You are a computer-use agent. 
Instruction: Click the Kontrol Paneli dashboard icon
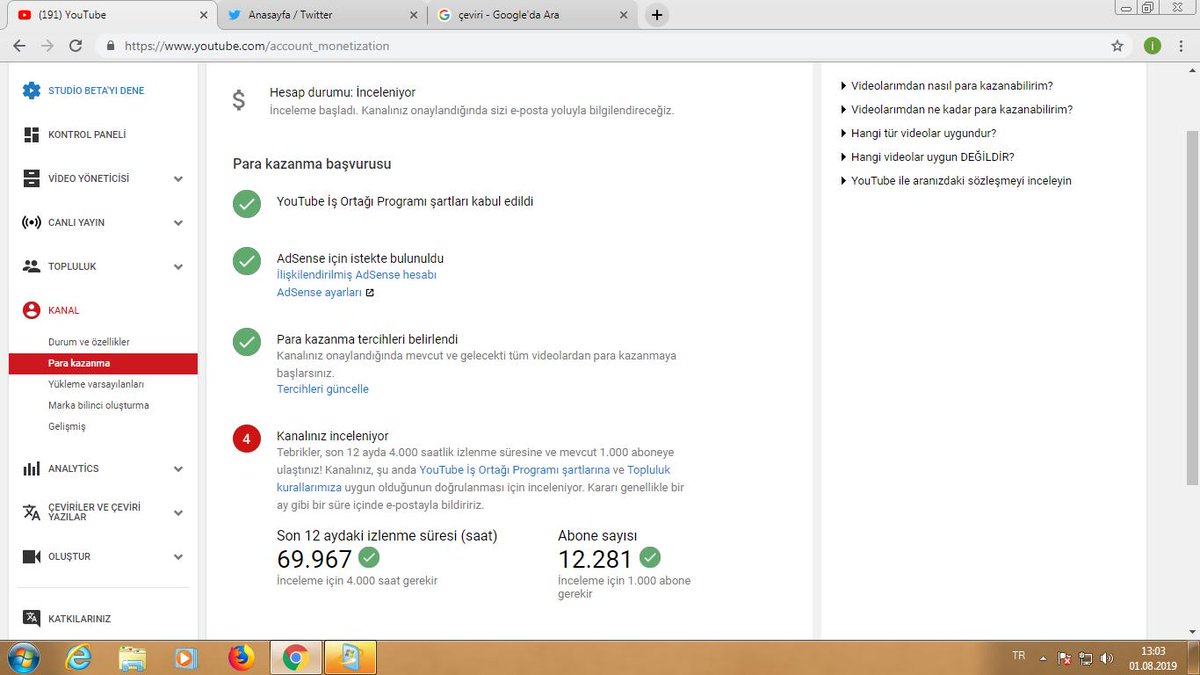pyautogui.click(x=31, y=134)
